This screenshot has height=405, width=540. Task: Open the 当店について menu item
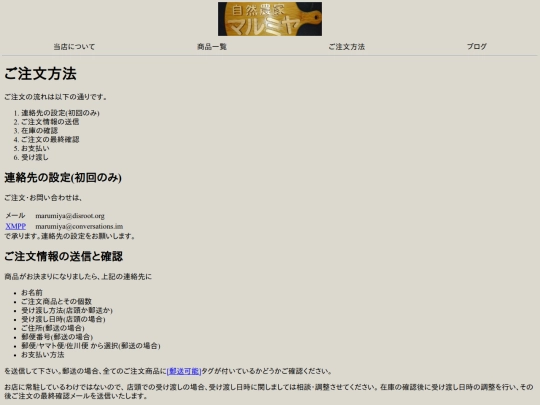74,46
